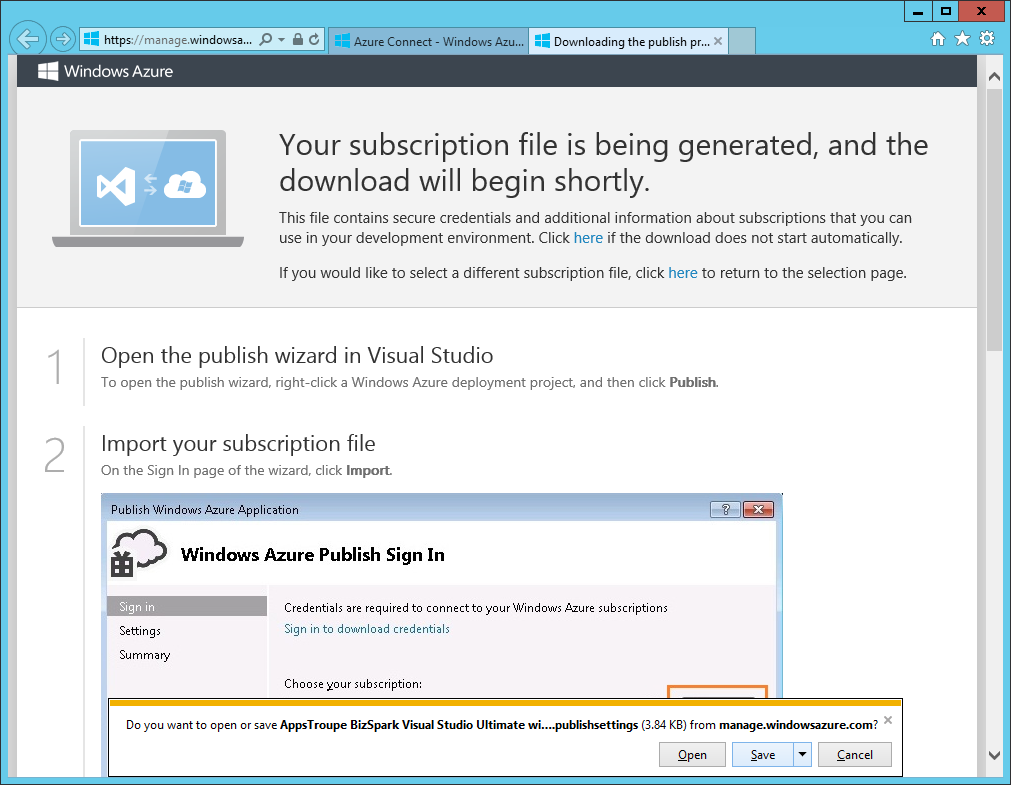Viewport: 1011px width, 785px height.
Task: Click the Home icon in browser
Action: click(938, 39)
